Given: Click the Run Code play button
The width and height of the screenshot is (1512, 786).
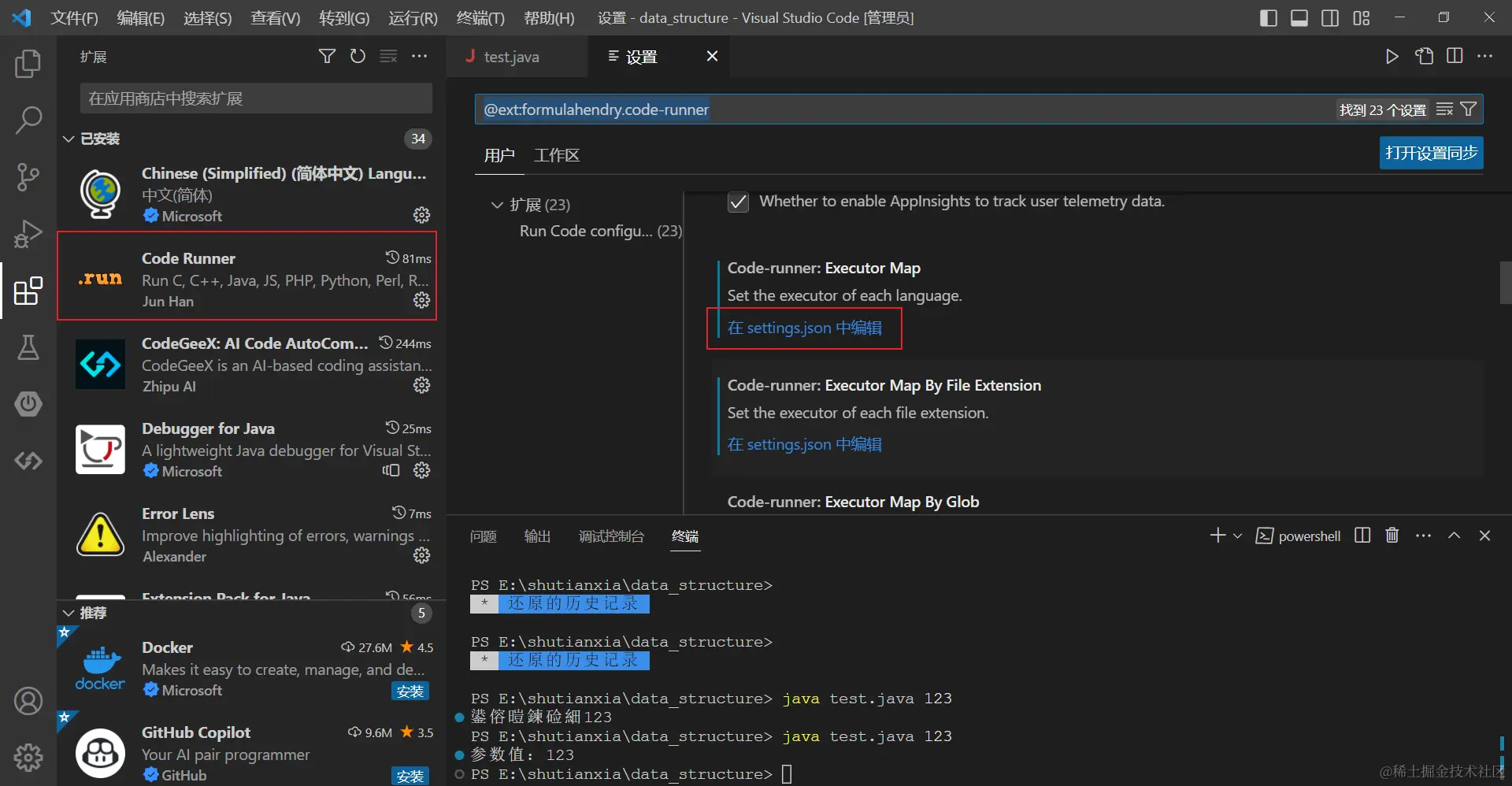Looking at the screenshot, I should tap(1392, 56).
